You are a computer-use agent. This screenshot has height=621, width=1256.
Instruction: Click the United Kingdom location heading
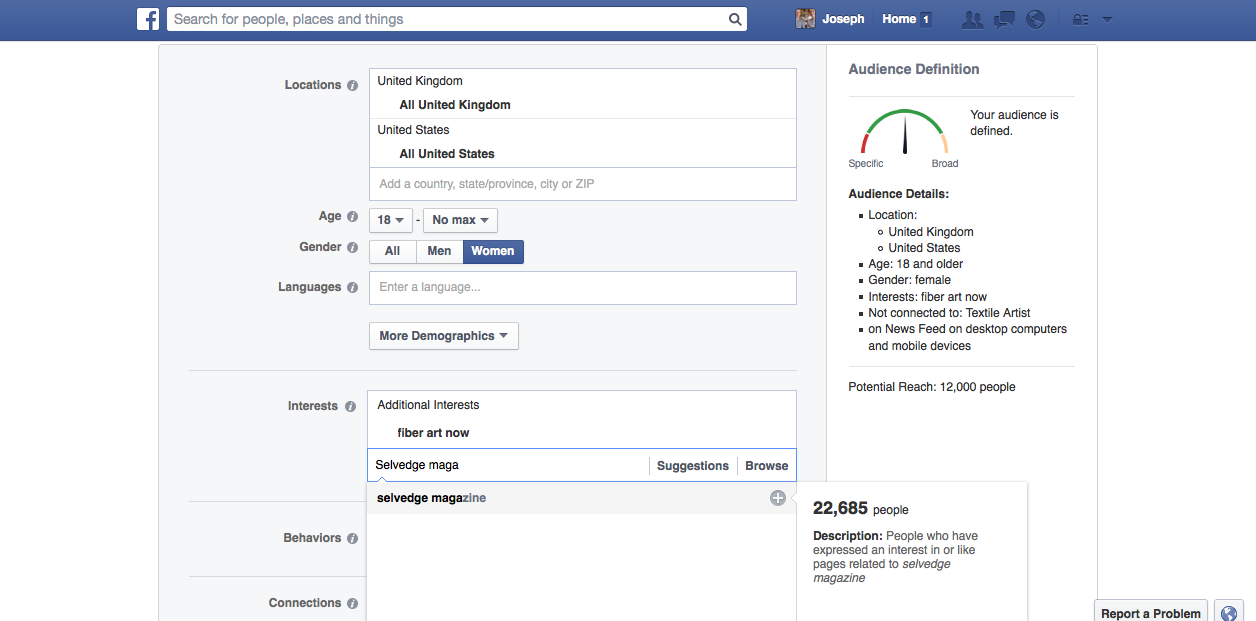click(x=420, y=81)
